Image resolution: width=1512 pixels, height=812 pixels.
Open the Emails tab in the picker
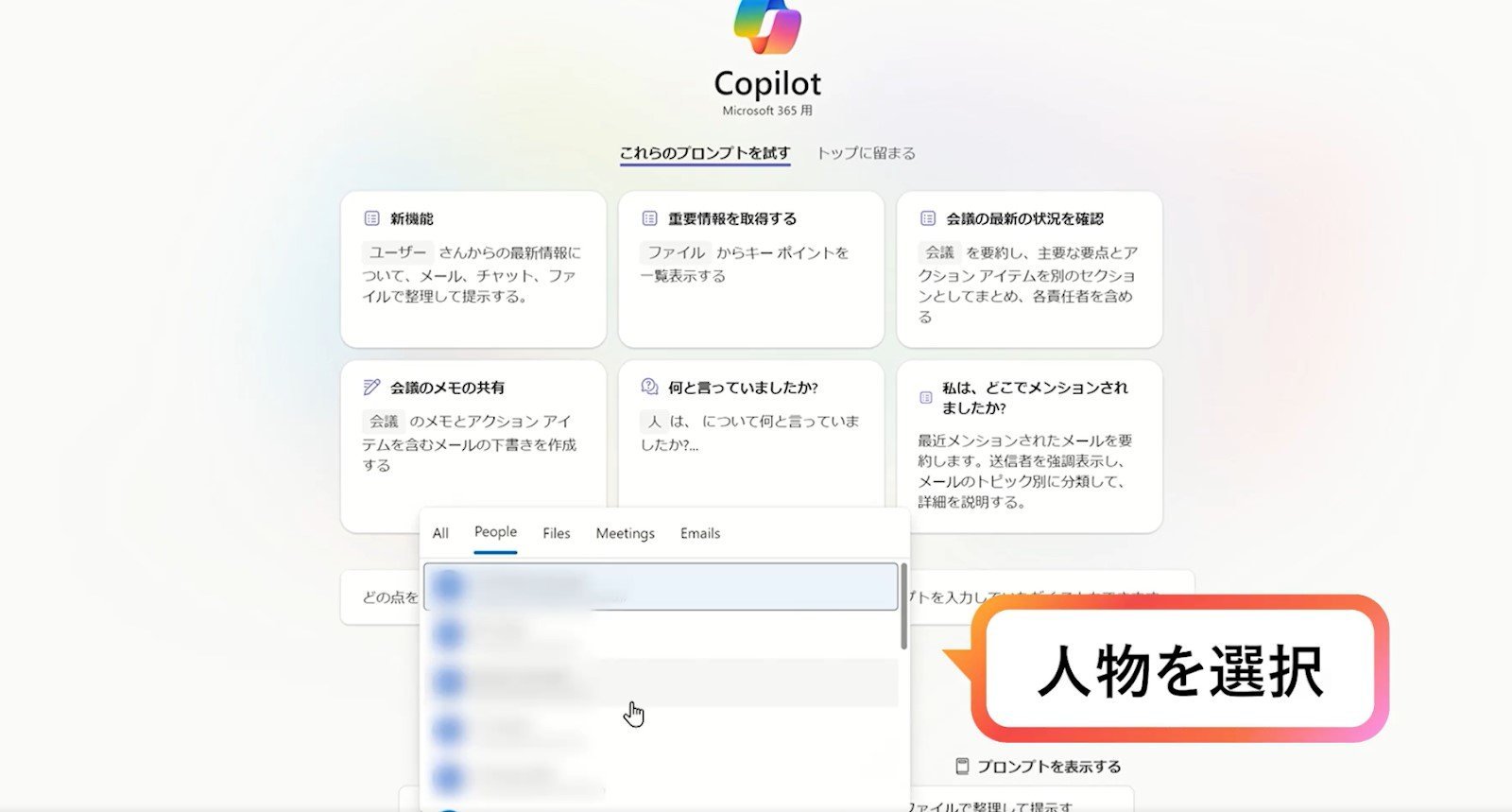point(700,533)
